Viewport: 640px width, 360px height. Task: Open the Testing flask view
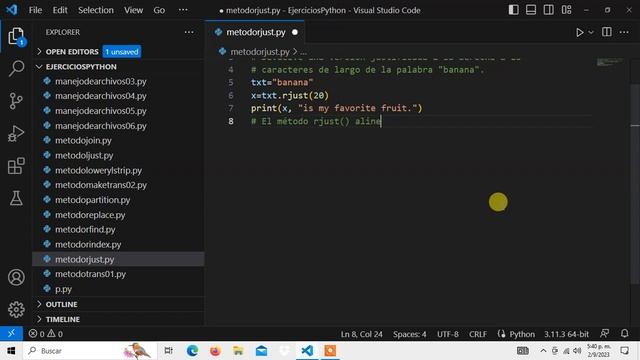(x=16, y=198)
